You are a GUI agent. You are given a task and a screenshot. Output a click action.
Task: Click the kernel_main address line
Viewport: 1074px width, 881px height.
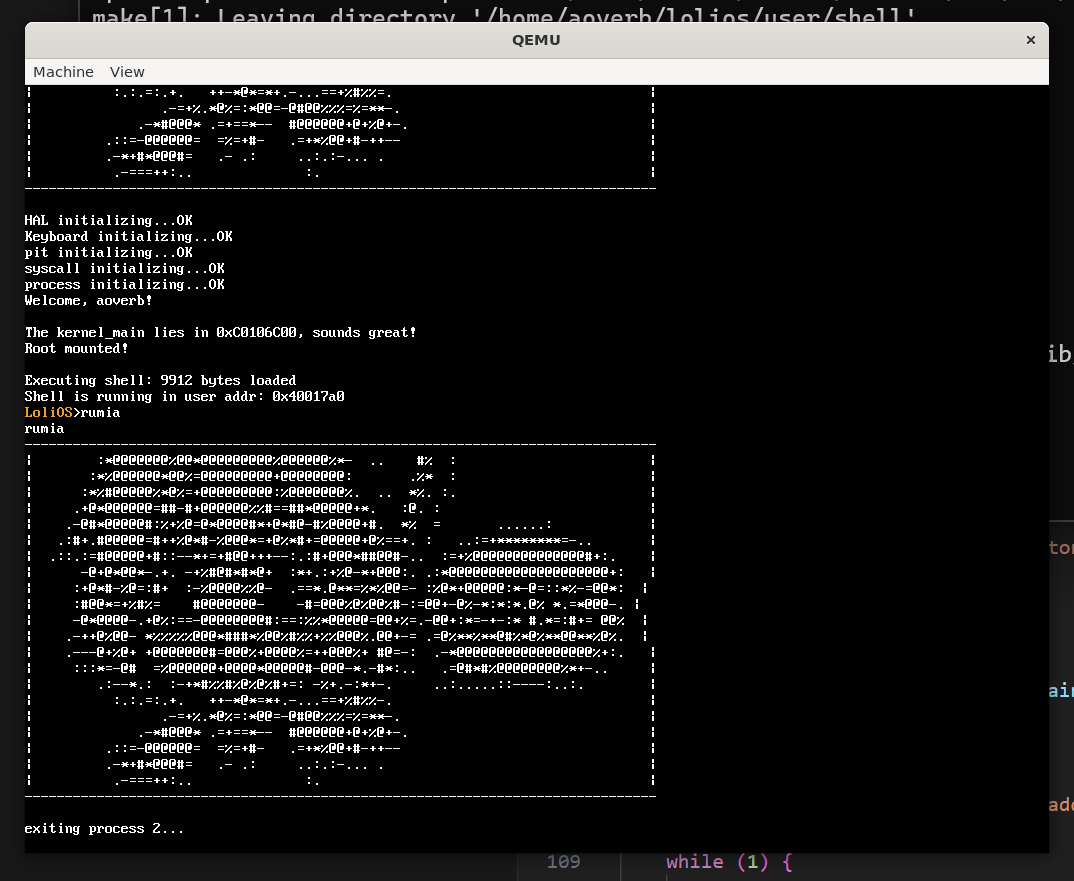pyautogui.click(x=220, y=333)
